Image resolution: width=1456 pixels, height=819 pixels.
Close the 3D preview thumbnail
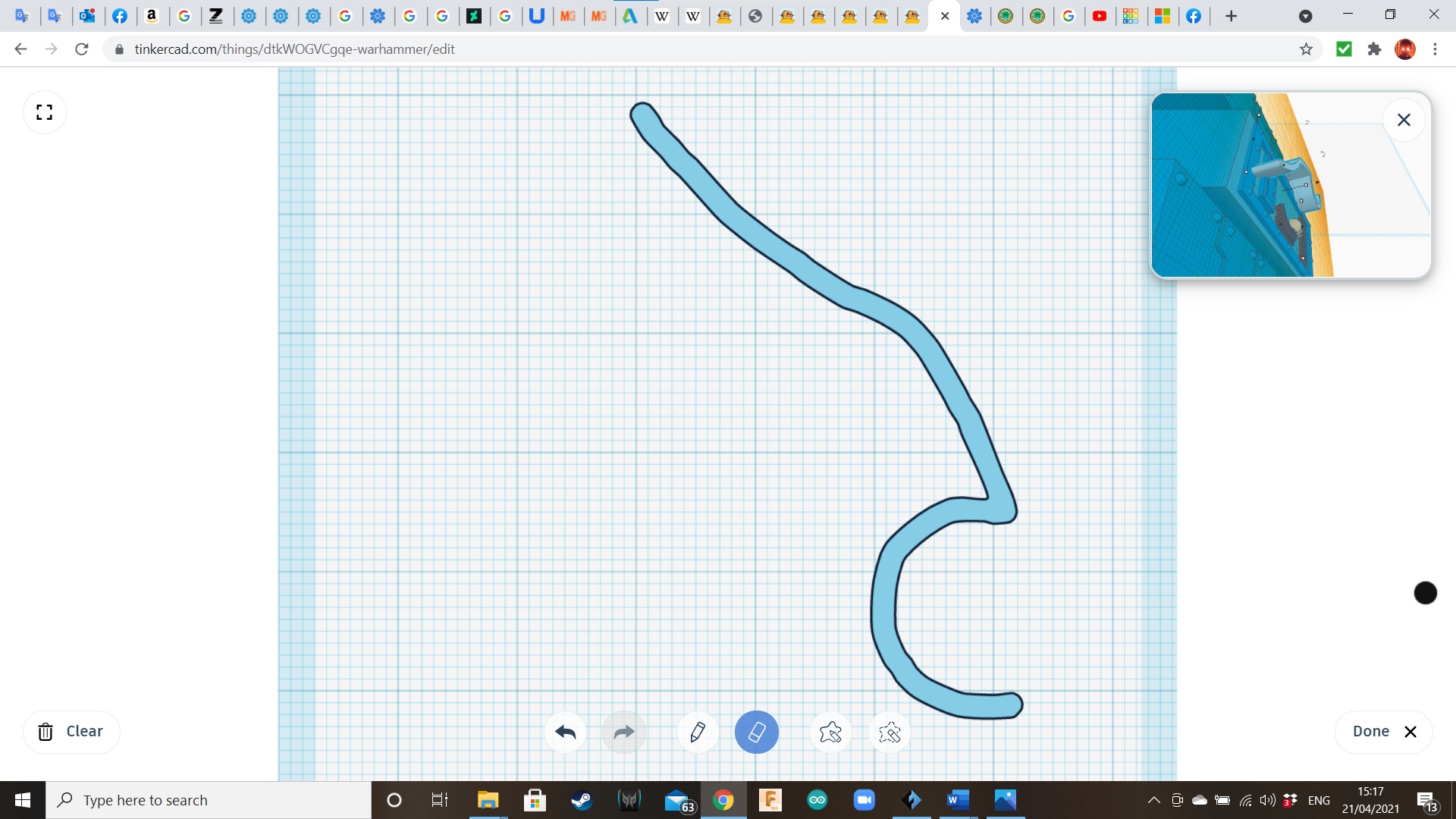tap(1404, 120)
